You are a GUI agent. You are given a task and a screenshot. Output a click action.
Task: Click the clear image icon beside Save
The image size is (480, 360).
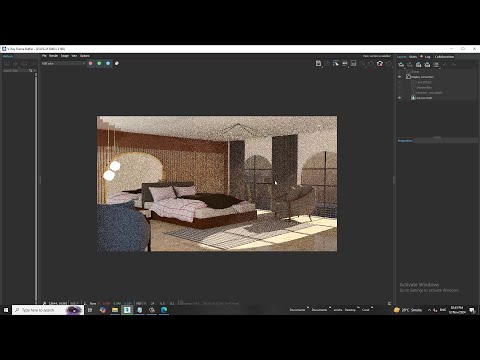(x=327, y=63)
